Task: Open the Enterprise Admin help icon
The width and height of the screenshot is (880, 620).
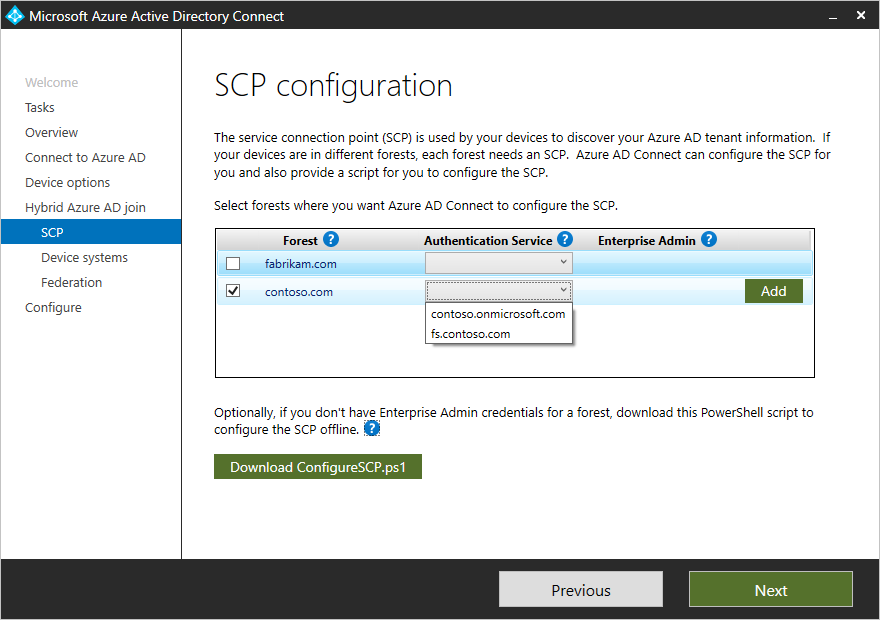Action: point(708,240)
